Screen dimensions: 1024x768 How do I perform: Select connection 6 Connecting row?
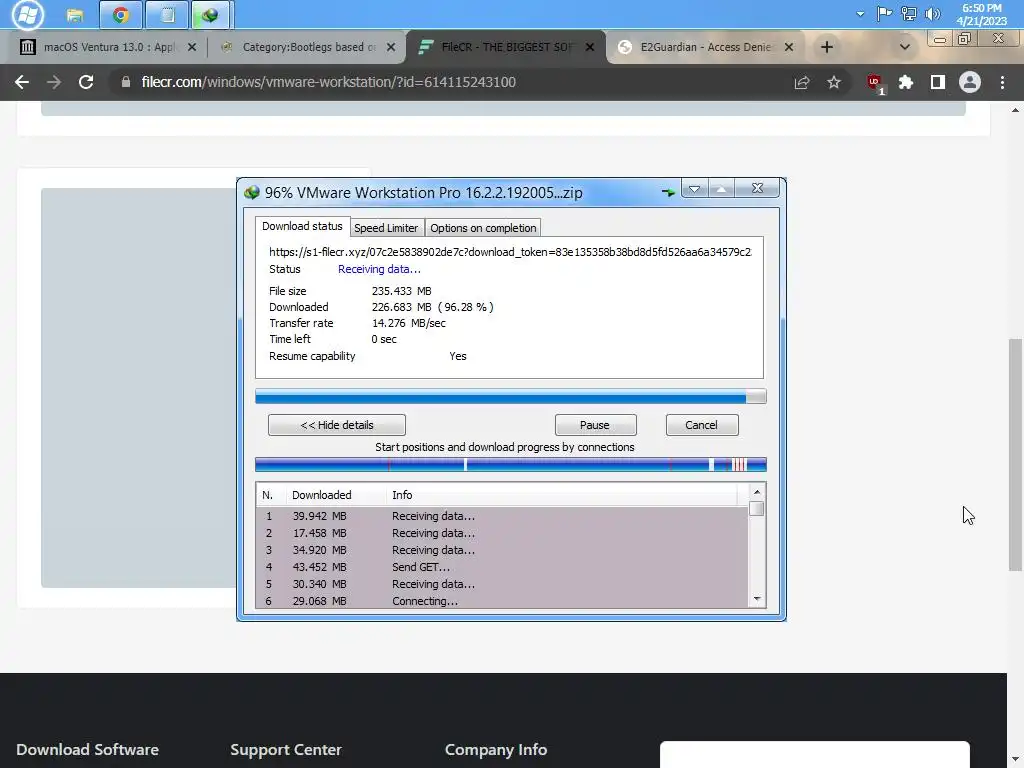[502, 601]
